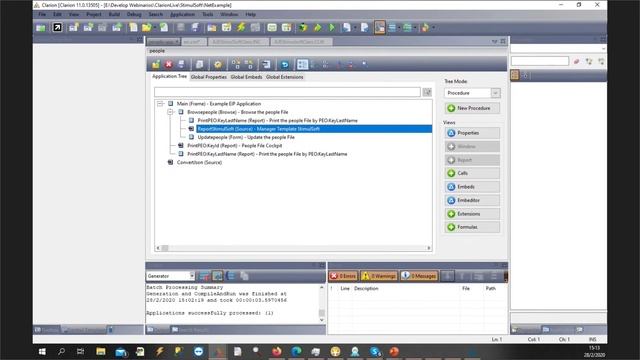Open the Application menu
The image size is (640, 360).
(x=182, y=14)
